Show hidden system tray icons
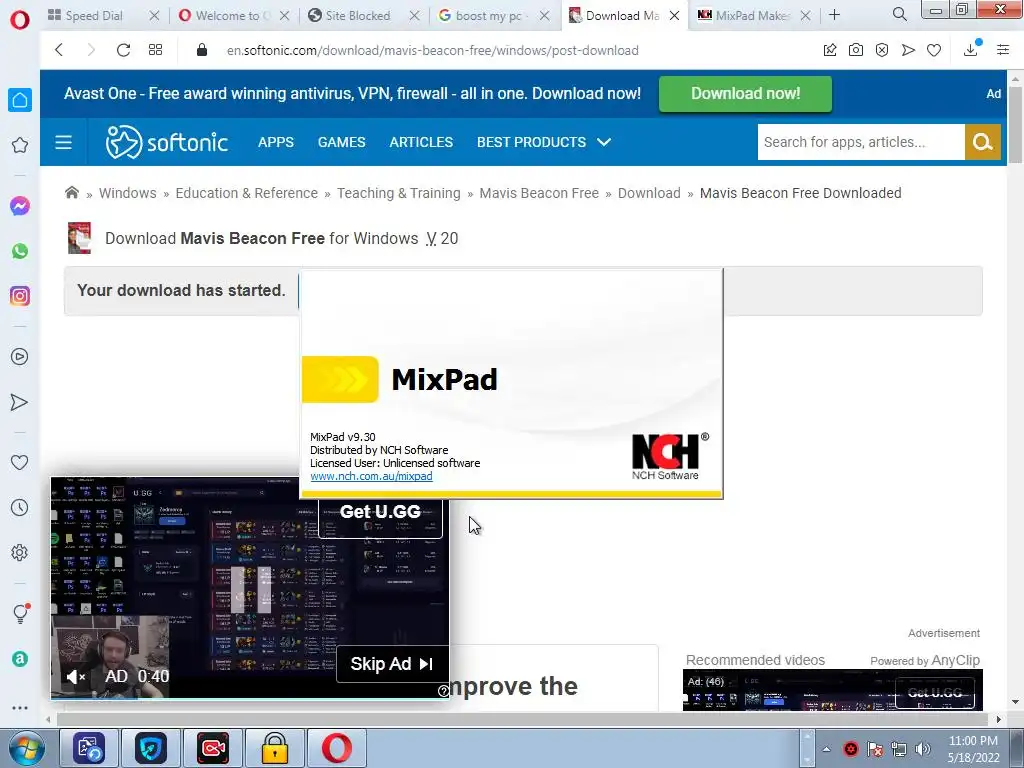This screenshot has height=768, width=1024. [826, 749]
